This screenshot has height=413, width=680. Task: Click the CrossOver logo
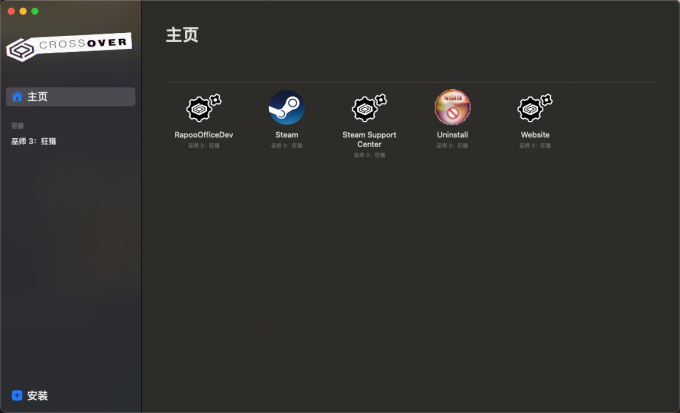pyautogui.click(x=69, y=46)
